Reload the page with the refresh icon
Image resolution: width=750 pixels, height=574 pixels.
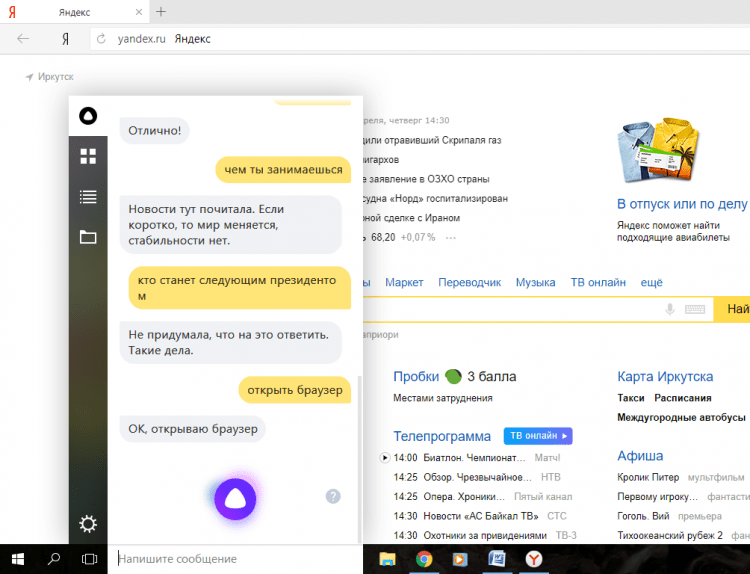click(x=100, y=39)
